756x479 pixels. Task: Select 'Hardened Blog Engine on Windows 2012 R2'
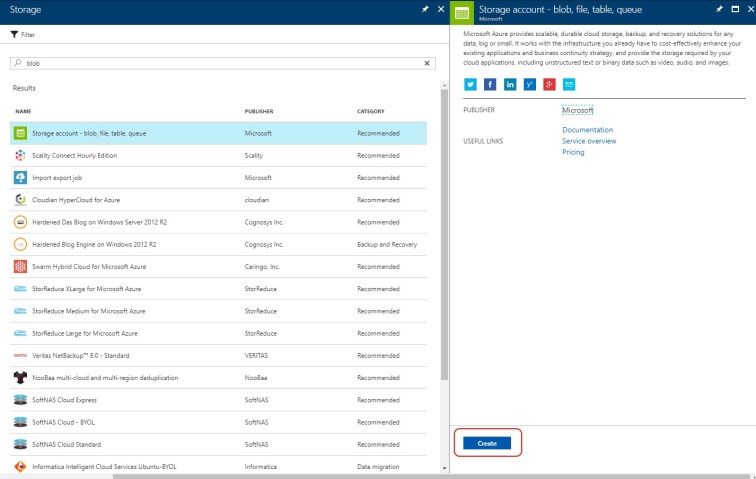pos(94,244)
